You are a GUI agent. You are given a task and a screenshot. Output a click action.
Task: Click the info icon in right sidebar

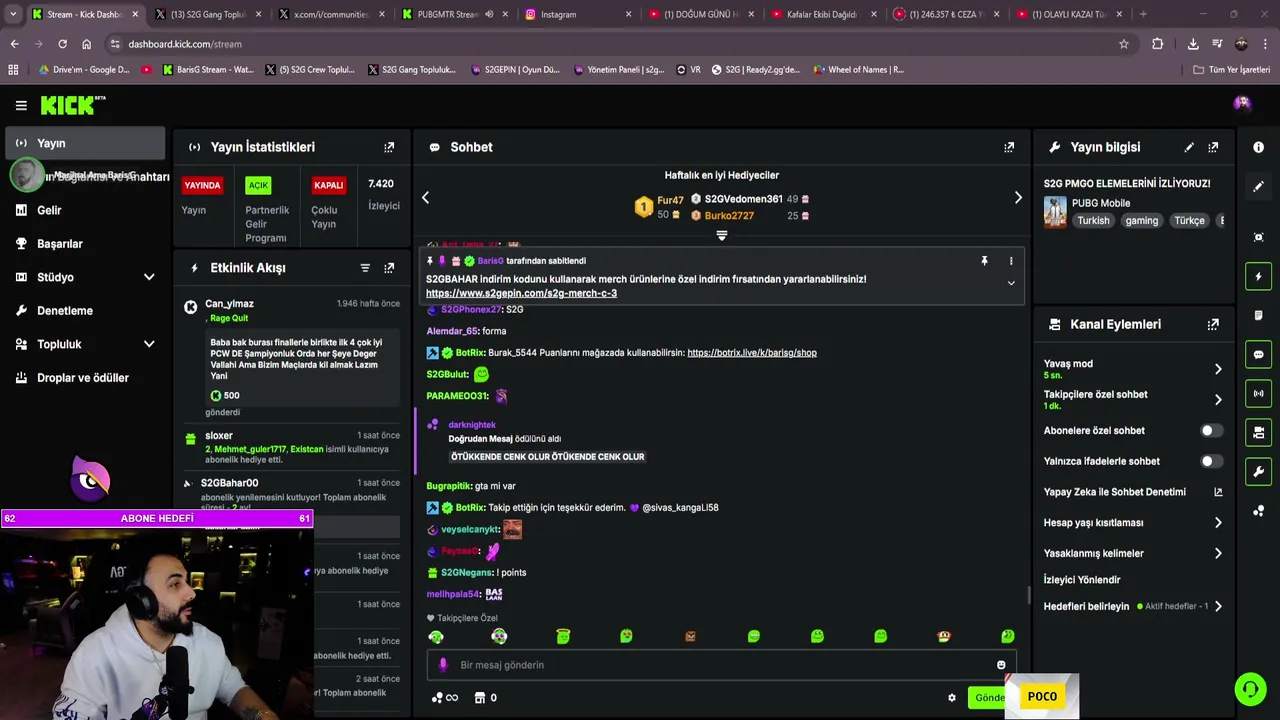[1258, 147]
